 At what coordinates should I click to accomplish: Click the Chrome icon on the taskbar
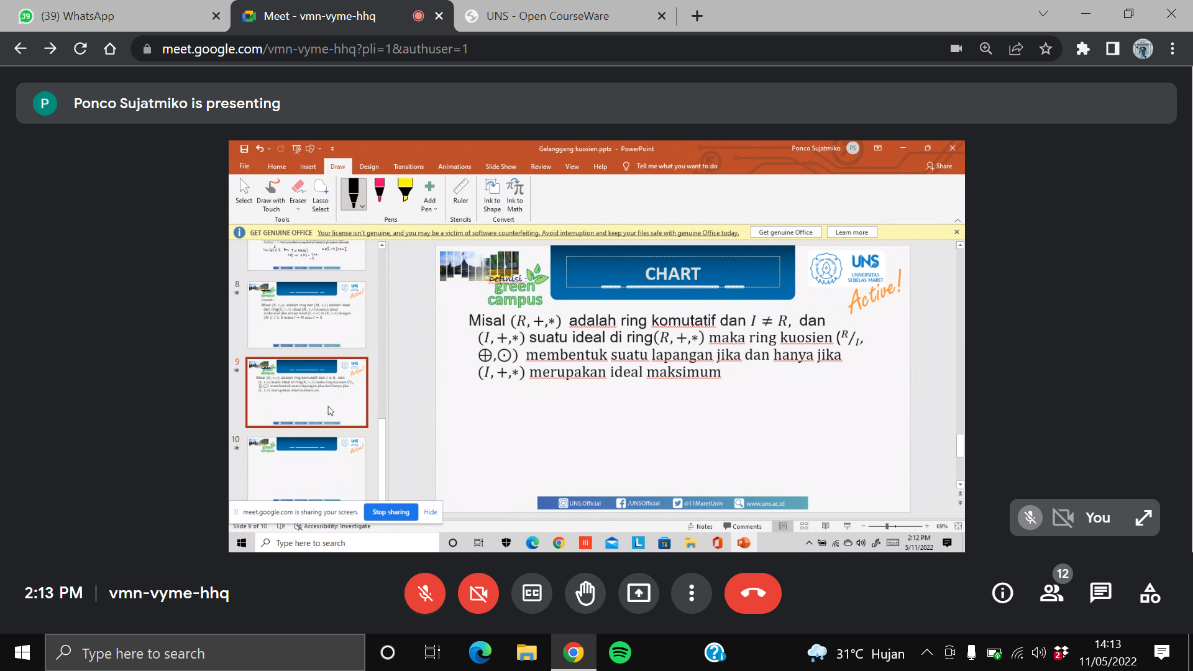tap(574, 653)
